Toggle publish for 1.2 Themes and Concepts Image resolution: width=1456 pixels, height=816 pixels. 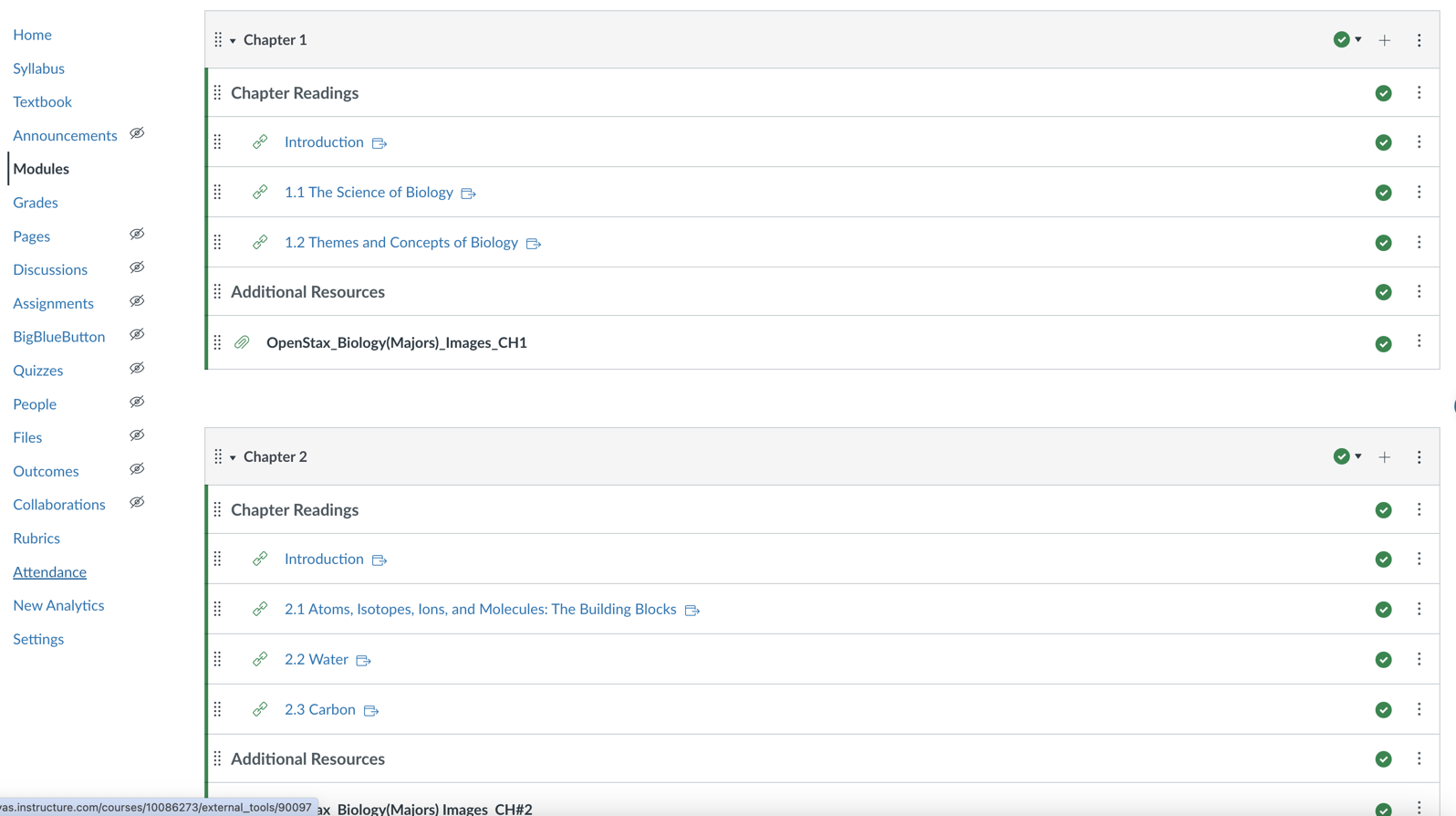pos(1384,243)
